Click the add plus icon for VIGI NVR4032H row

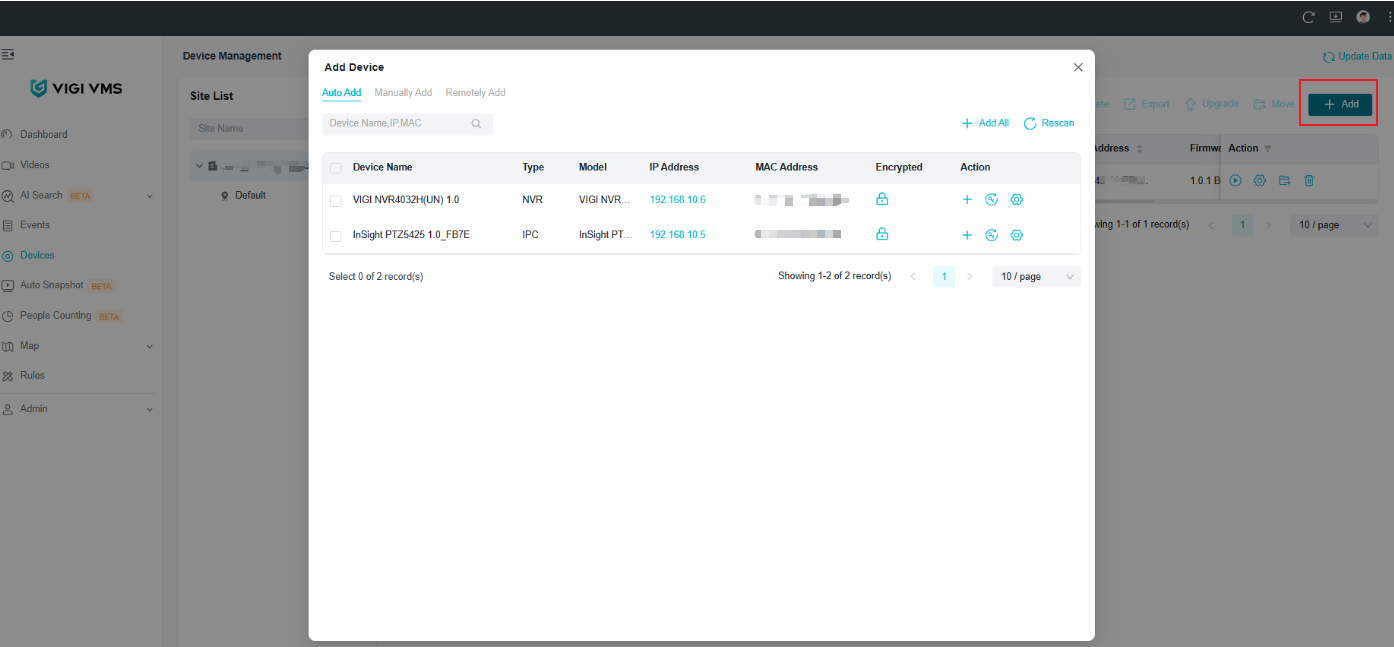tap(967, 200)
